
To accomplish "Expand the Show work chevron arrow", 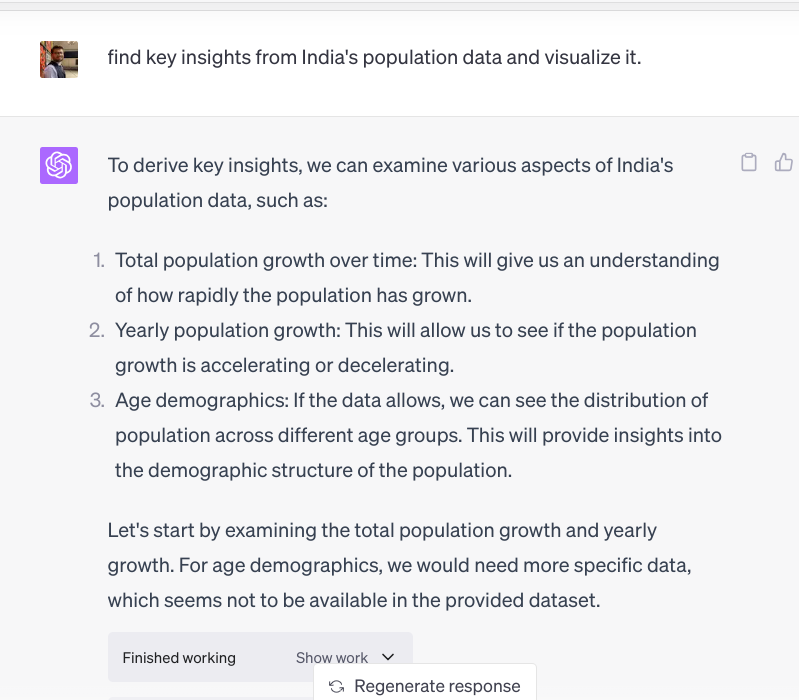I will coord(389,657).
